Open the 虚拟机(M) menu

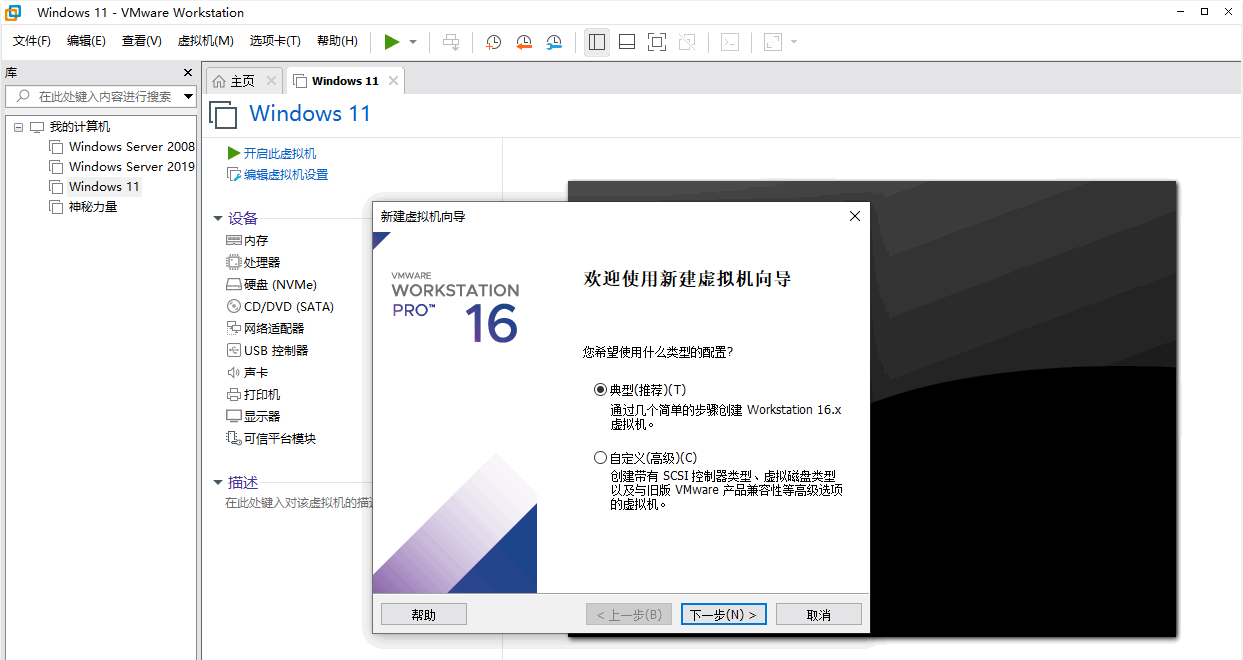coord(205,41)
